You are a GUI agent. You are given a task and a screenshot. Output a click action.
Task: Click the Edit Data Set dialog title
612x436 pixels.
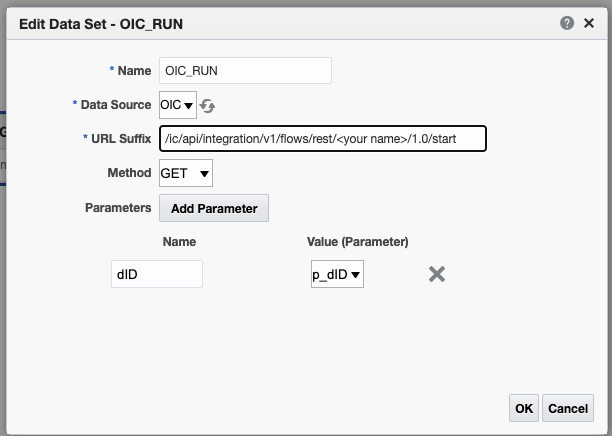(x=101, y=24)
